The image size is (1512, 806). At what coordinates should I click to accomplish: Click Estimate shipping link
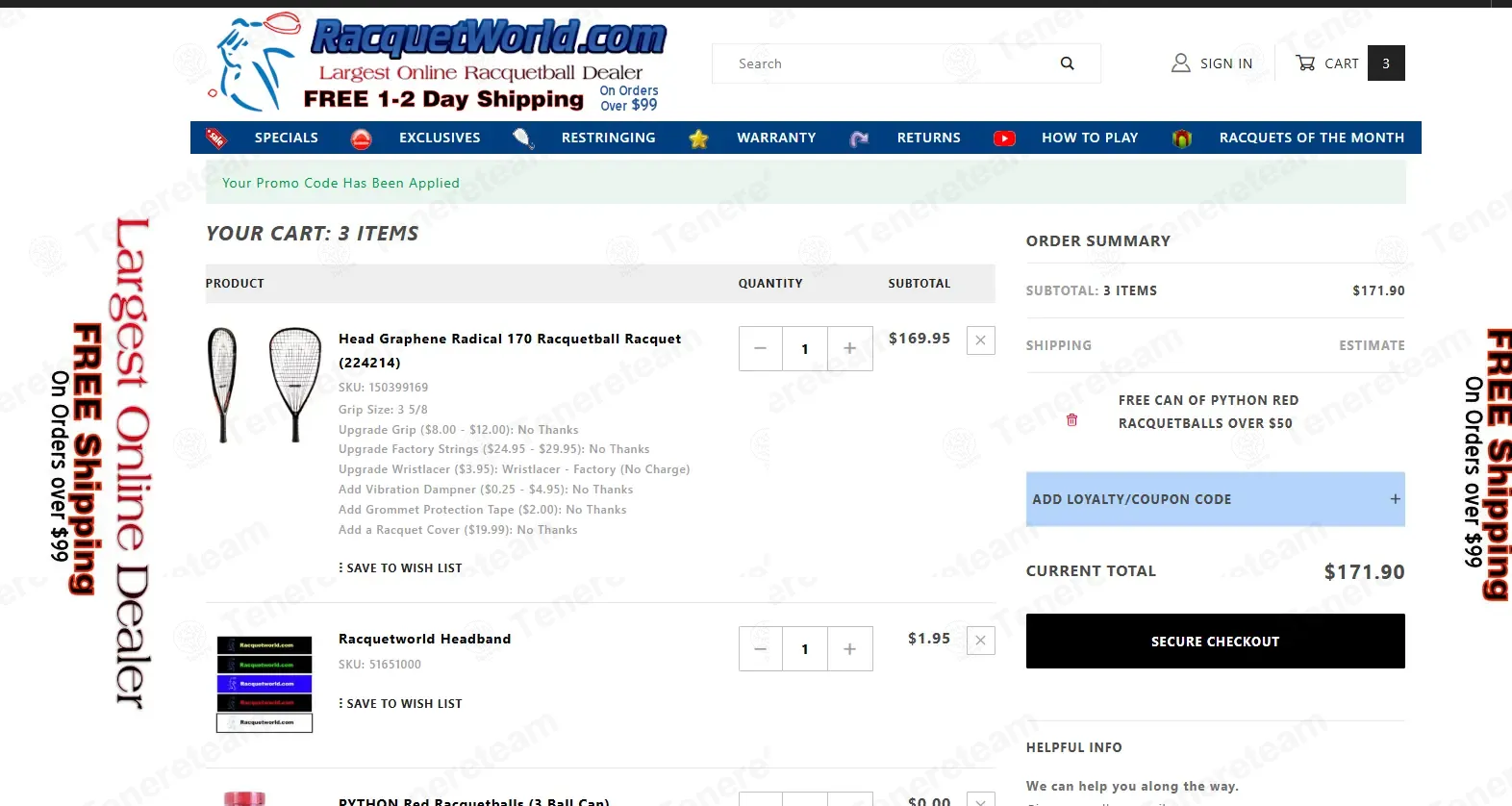pyautogui.click(x=1372, y=345)
